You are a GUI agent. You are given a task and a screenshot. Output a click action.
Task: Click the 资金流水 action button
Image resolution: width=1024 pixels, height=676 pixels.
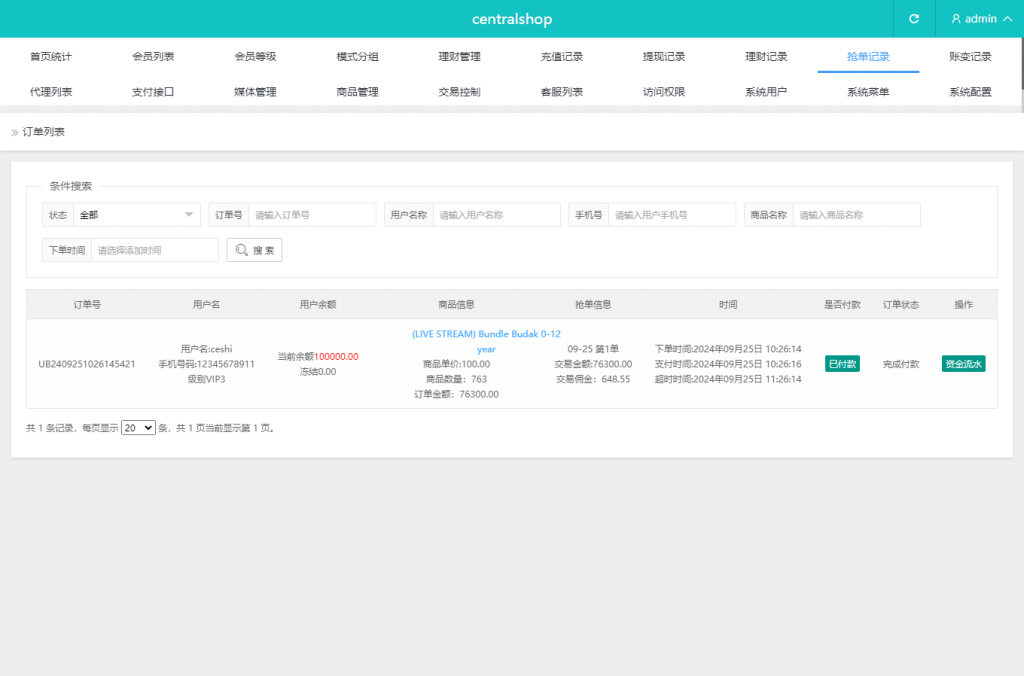tap(963, 364)
